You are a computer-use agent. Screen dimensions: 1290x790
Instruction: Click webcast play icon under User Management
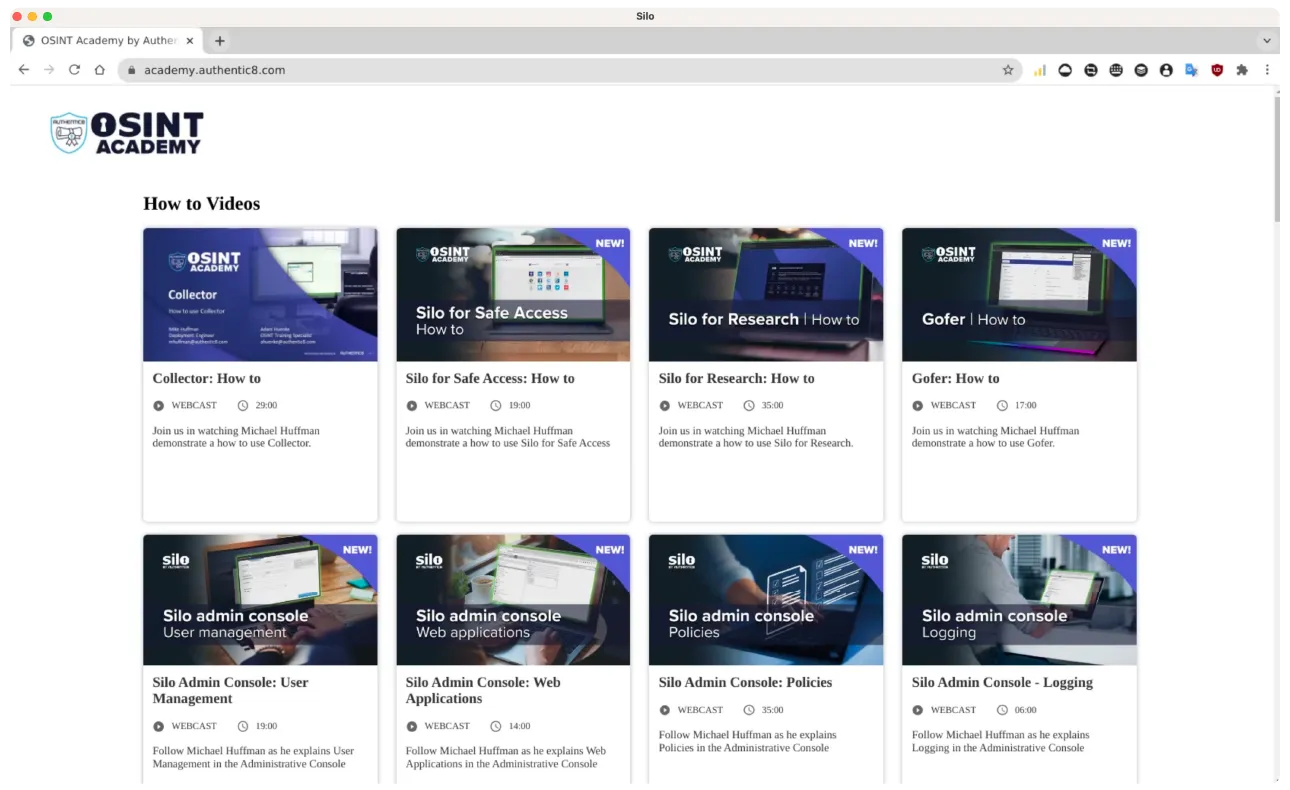(159, 726)
